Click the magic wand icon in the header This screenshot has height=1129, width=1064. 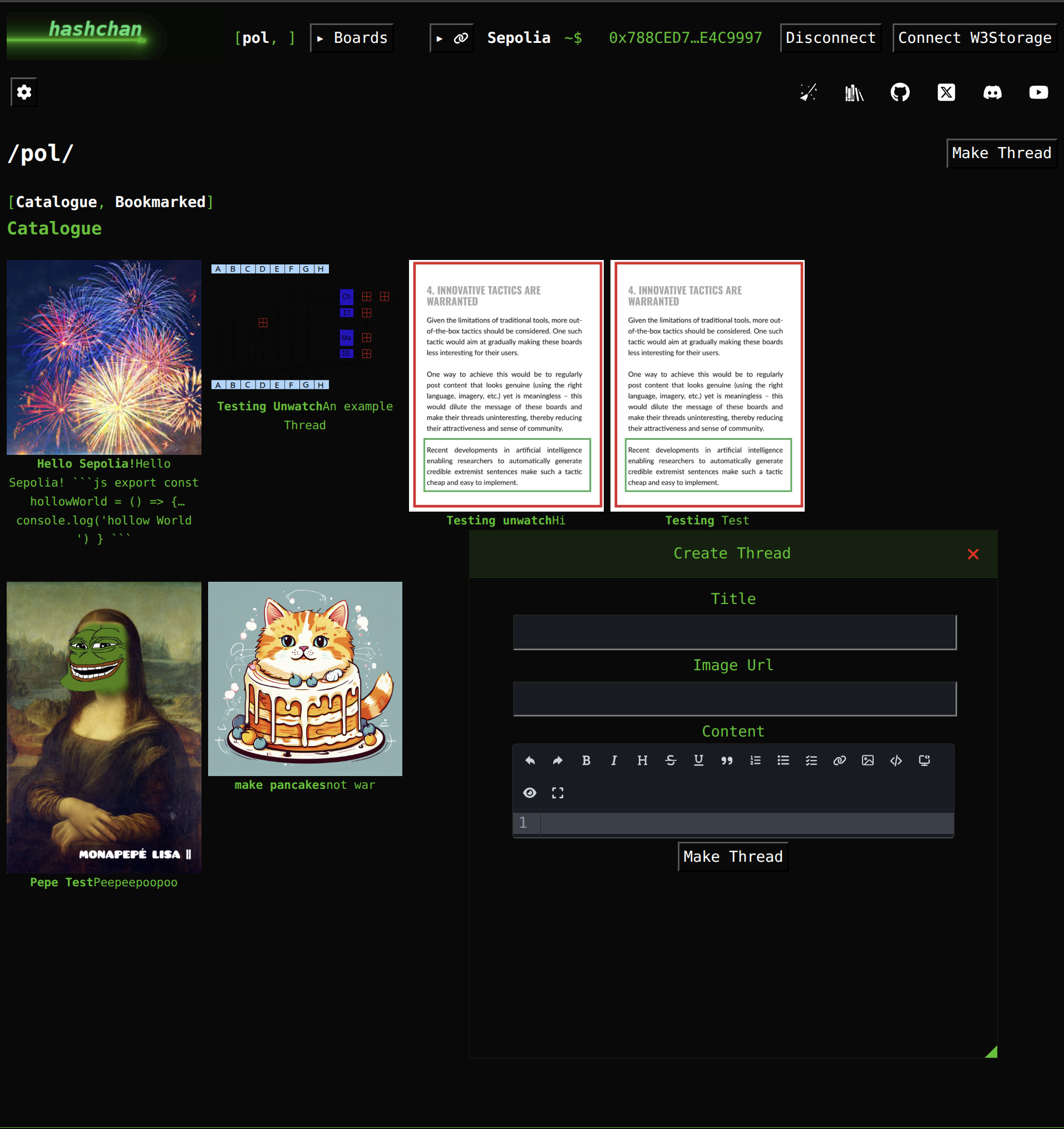coord(808,92)
